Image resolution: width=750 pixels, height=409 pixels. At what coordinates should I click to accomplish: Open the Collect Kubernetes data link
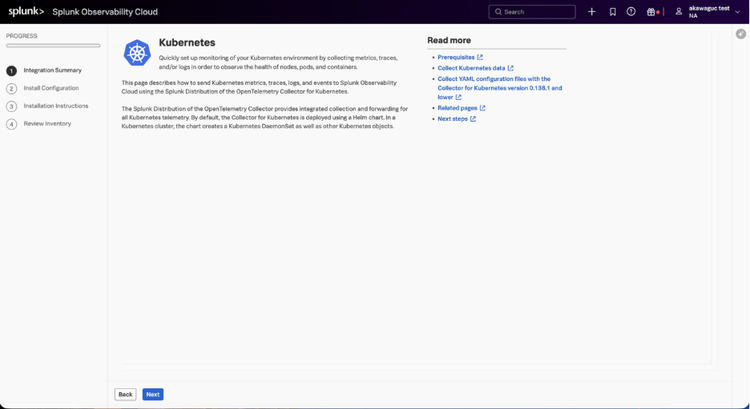(x=471, y=68)
